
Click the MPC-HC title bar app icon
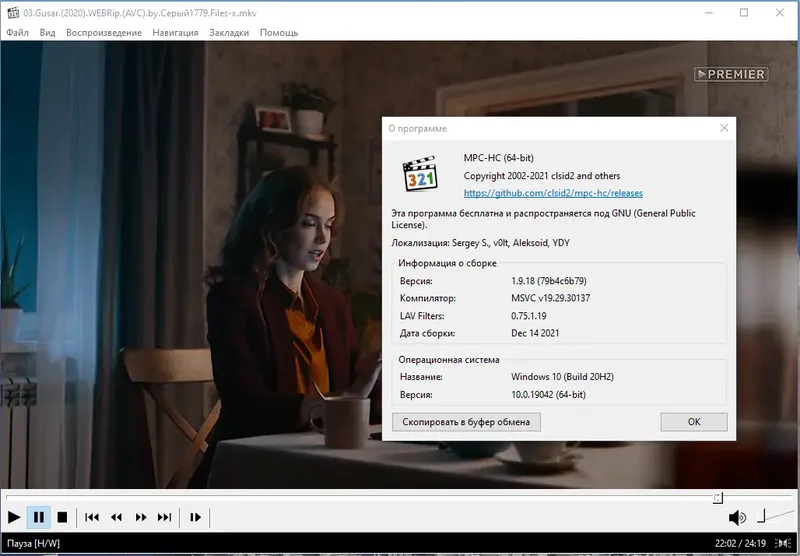(x=13, y=13)
